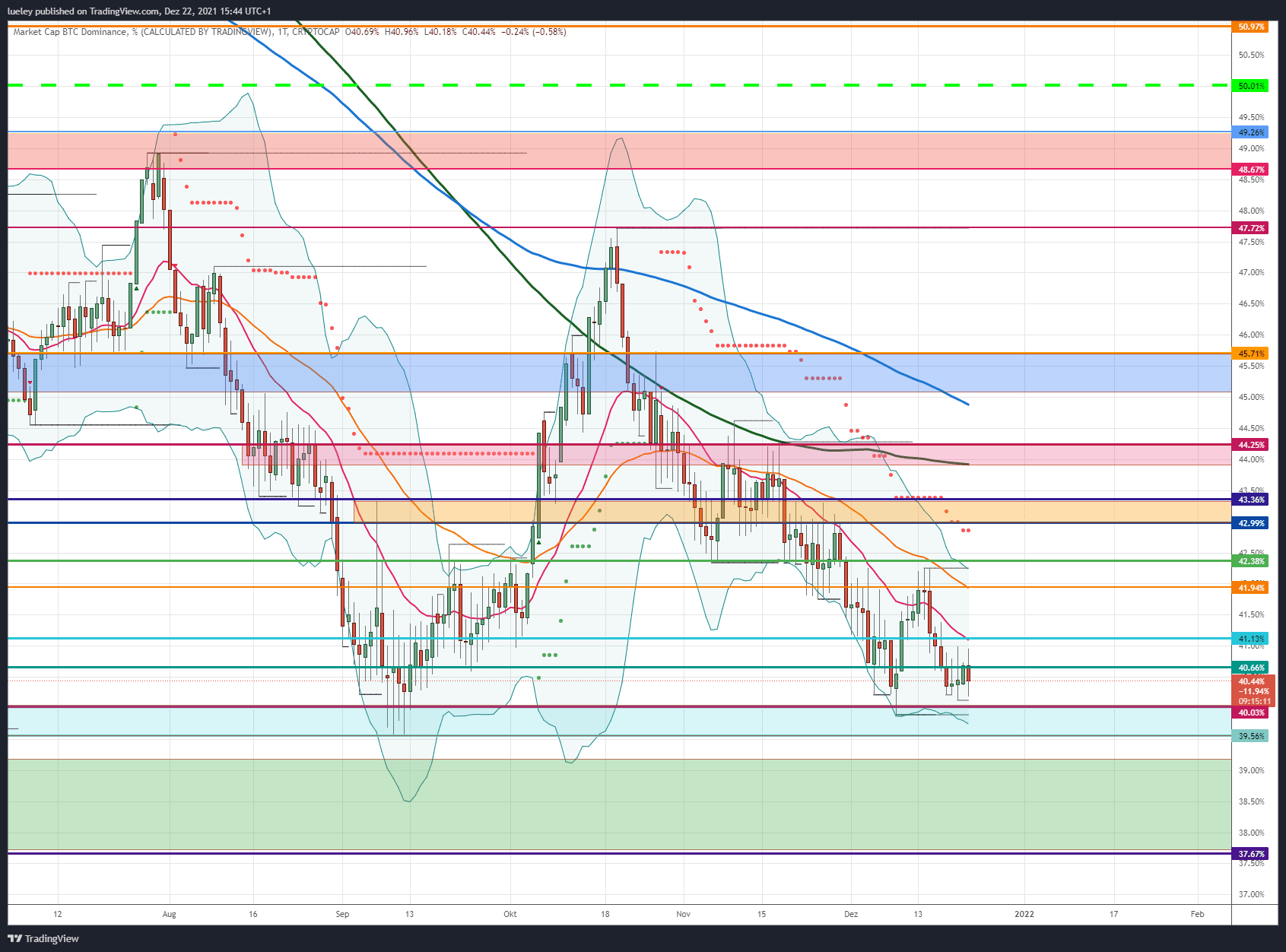
Task: Click the TradingView logo in the footer
Action: coord(43,938)
